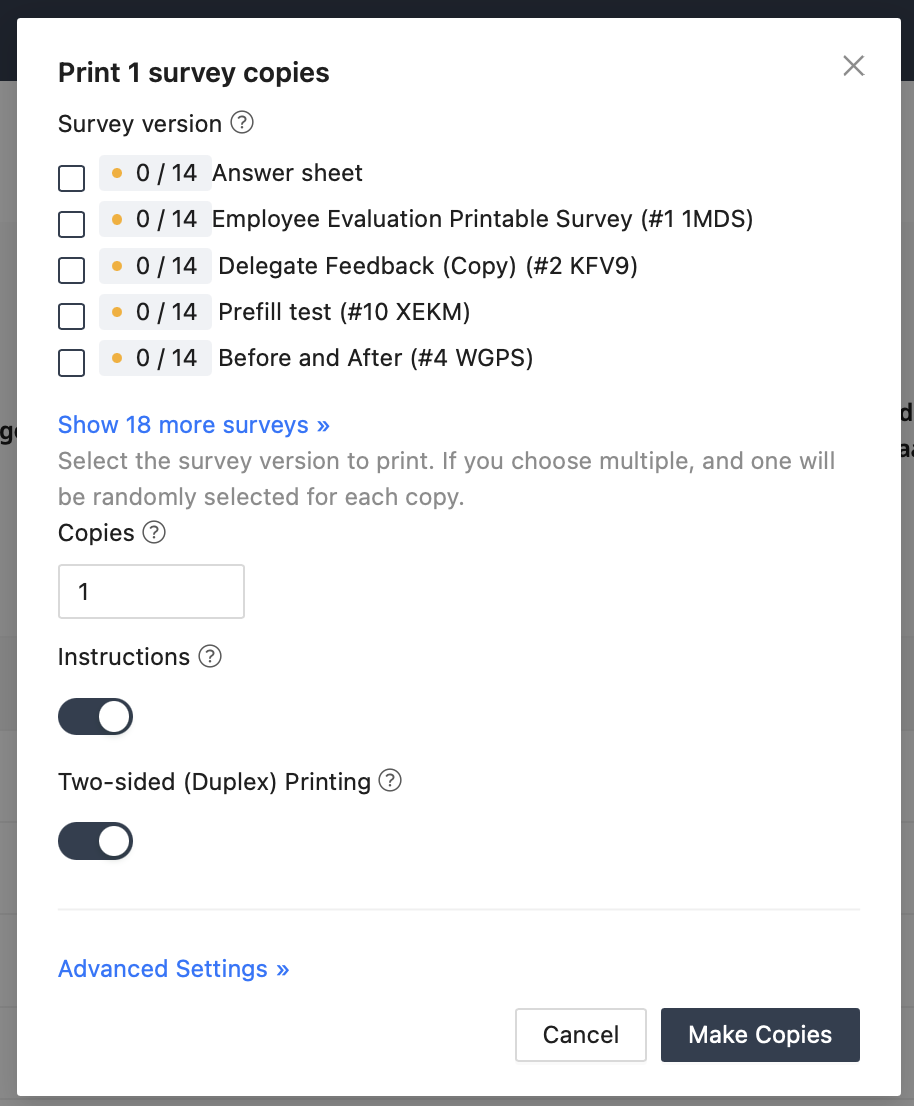The height and width of the screenshot is (1106, 914).
Task: Expand Advanced Settings
Action: point(174,969)
